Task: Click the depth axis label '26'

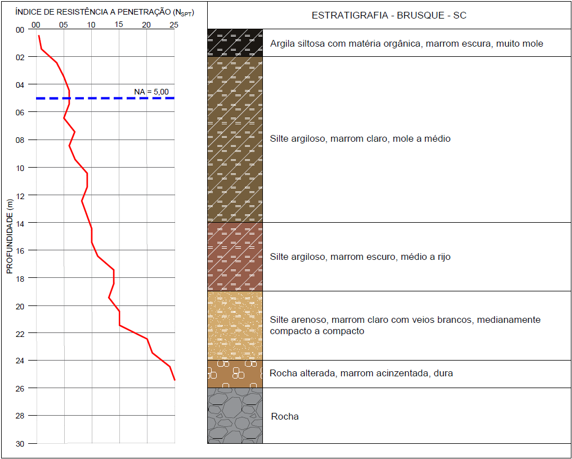Action: pyautogui.click(x=20, y=389)
